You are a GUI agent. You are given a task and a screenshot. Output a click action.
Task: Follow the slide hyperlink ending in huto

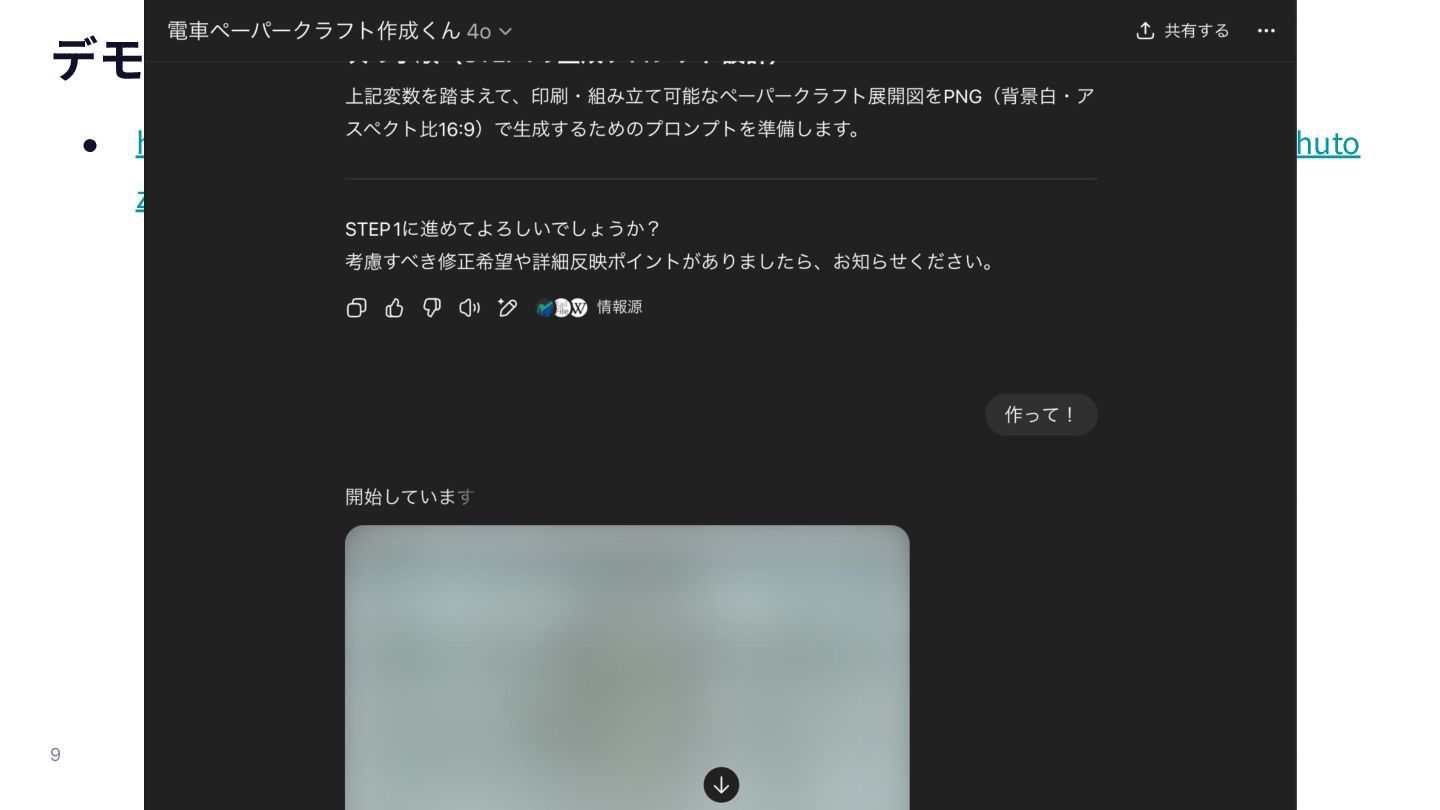click(x=1328, y=144)
